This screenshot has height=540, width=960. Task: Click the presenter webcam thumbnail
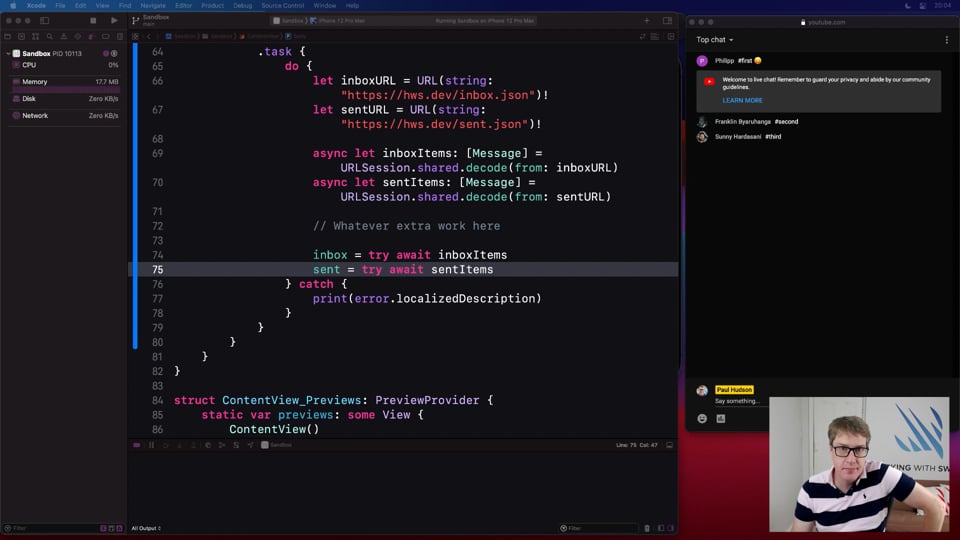click(859, 464)
